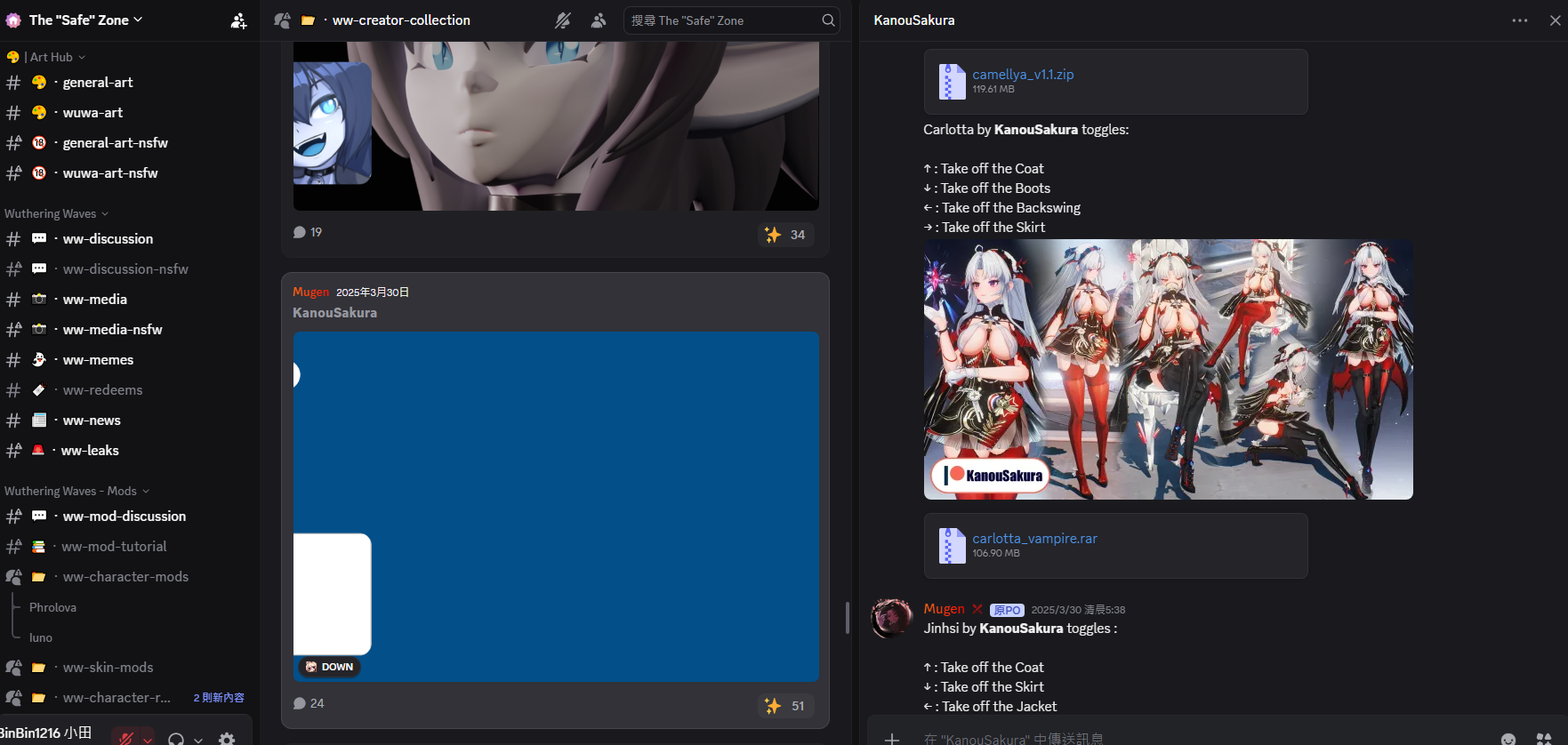Image resolution: width=1568 pixels, height=745 pixels.
Task: Show the member list icon
Action: [x=599, y=20]
